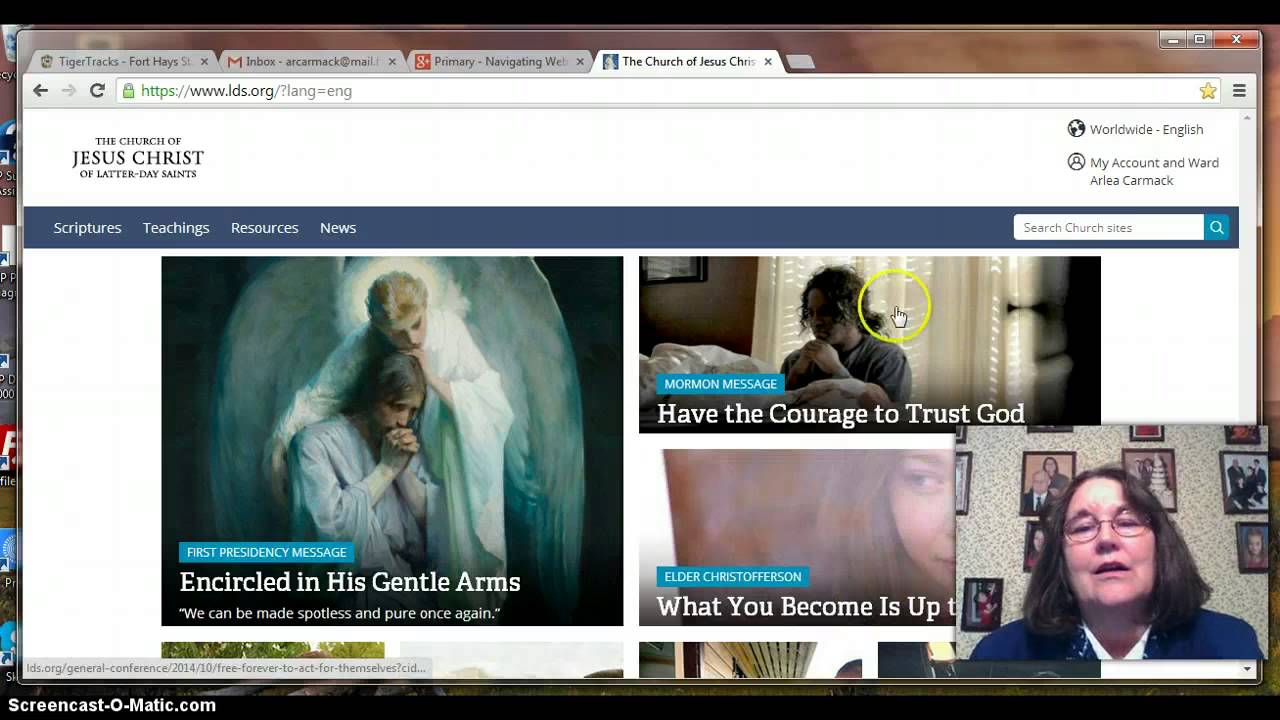Open Worldwide - English language selector
The height and width of the screenshot is (720, 1280).
tap(1146, 129)
